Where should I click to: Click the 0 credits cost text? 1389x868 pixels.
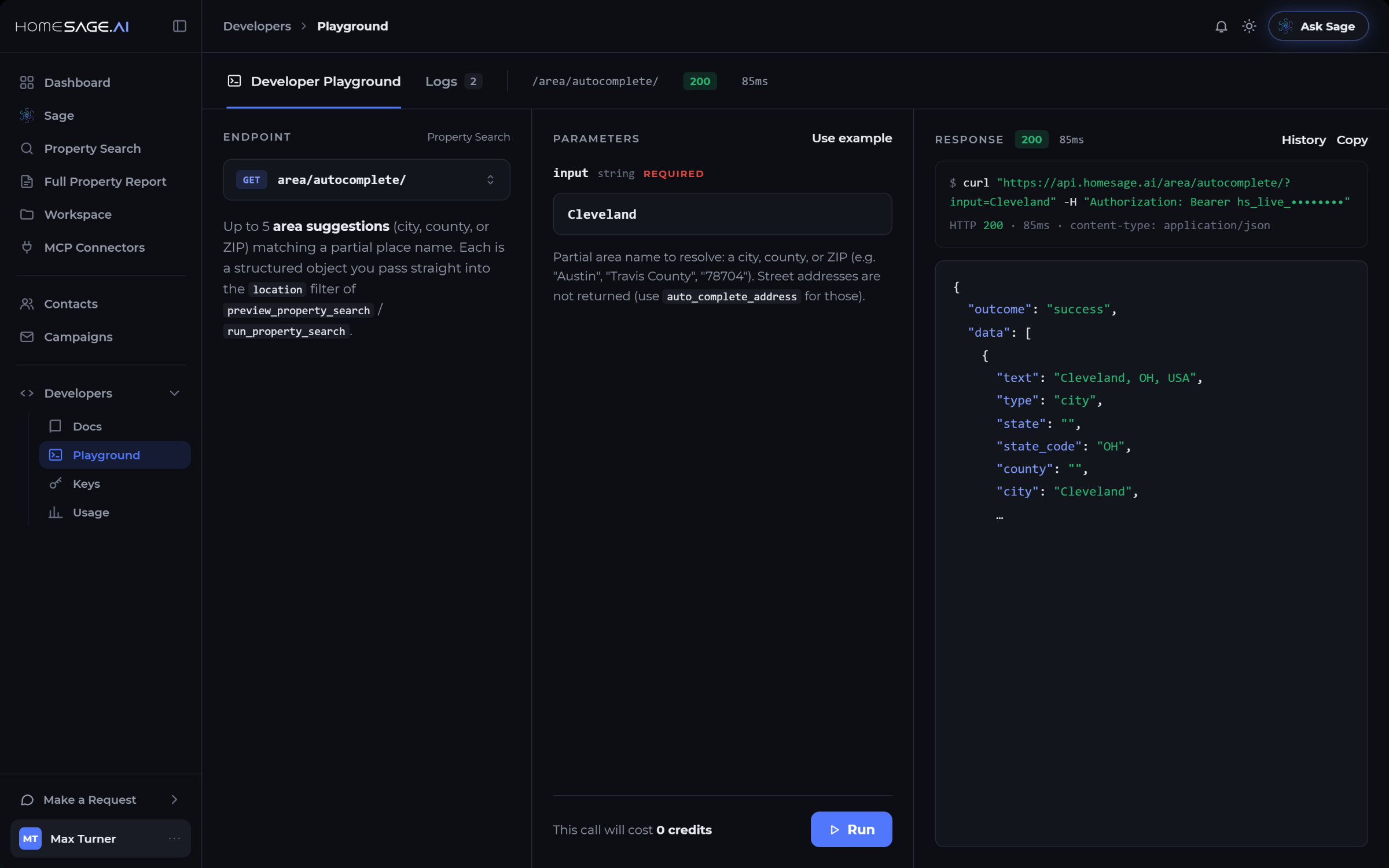coord(684,830)
